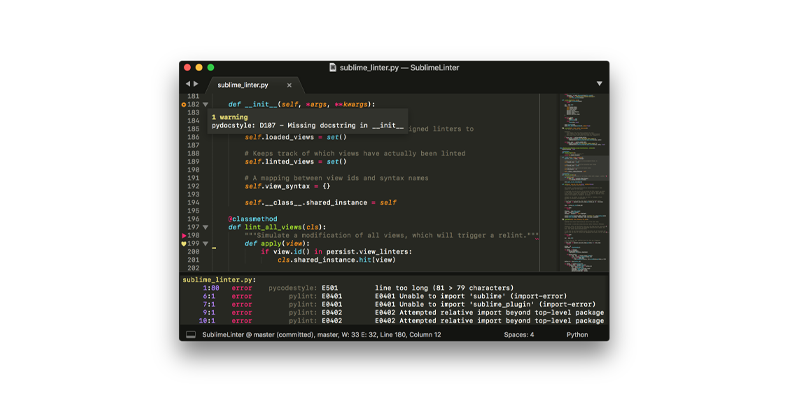Close the sublime_linter.py tab
Image resolution: width=788 pixels, height=410 pixels.
290,85
